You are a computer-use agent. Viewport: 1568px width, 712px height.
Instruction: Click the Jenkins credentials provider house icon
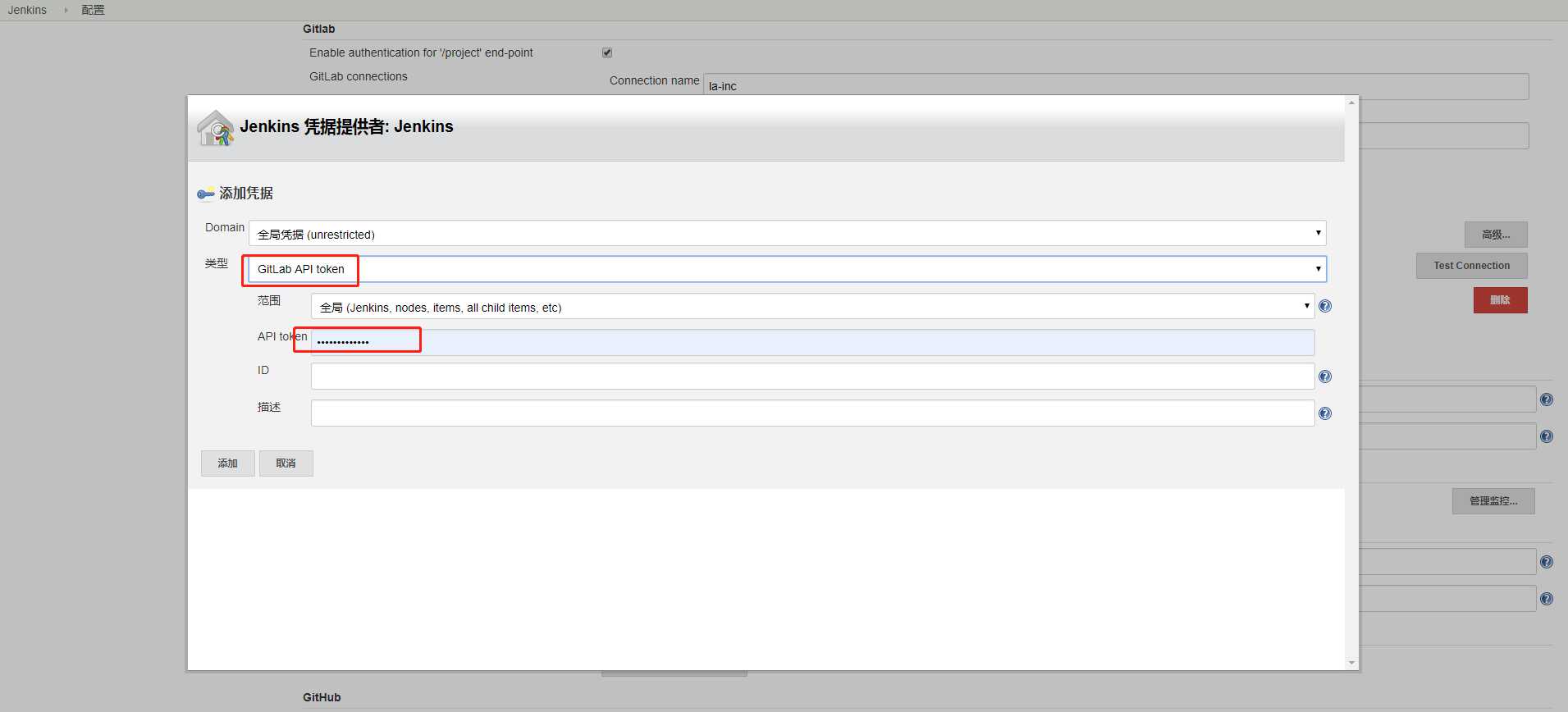(x=216, y=128)
